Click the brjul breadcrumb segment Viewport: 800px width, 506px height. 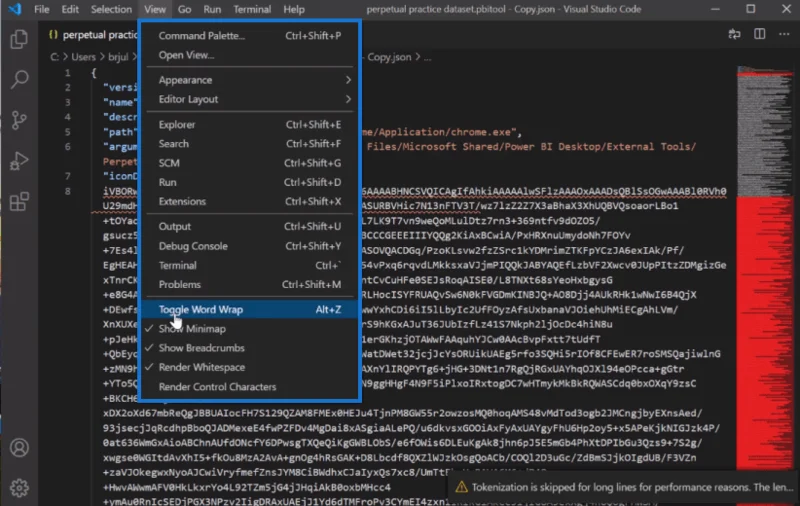(x=118, y=57)
